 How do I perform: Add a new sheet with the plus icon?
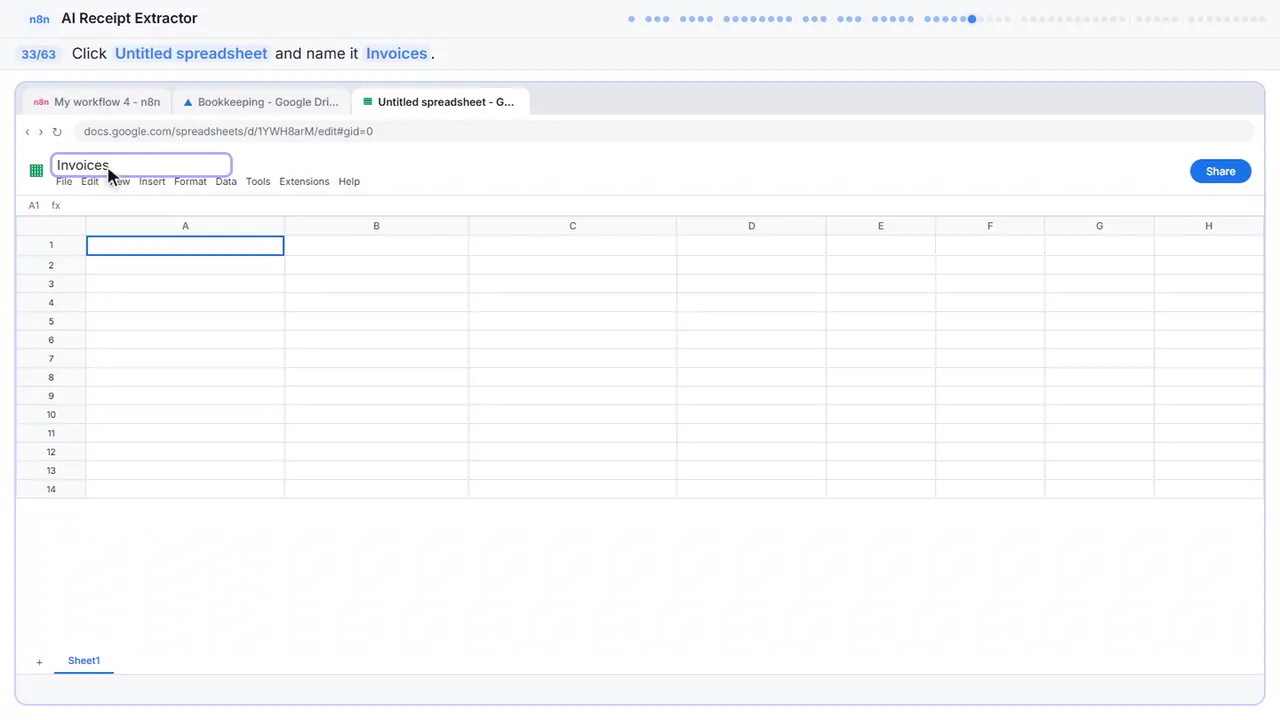pyautogui.click(x=39, y=662)
